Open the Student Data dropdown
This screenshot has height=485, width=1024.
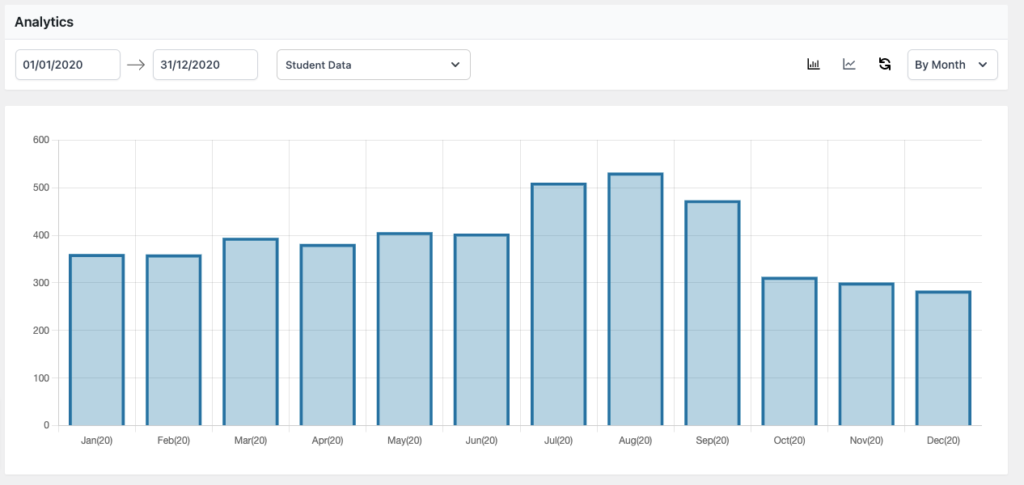pos(374,65)
